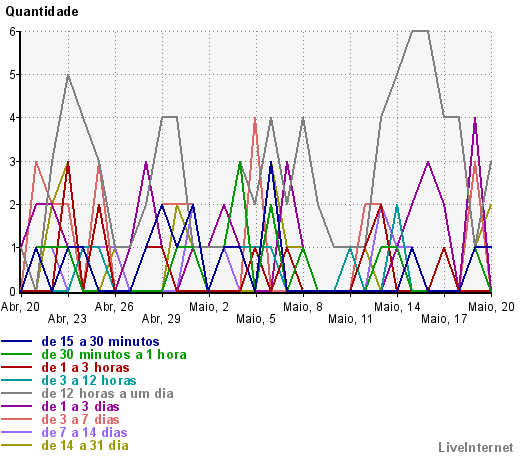Image resolution: width=520 pixels, height=457 pixels.
Task: Click the 'de 15 a 30 minutos' legend label
Action: click(x=100, y=342)
